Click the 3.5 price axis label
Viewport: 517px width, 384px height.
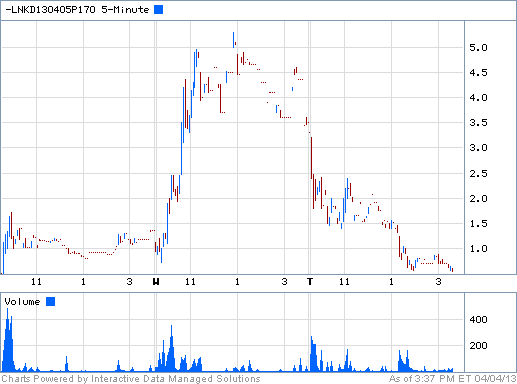(478, 123)
